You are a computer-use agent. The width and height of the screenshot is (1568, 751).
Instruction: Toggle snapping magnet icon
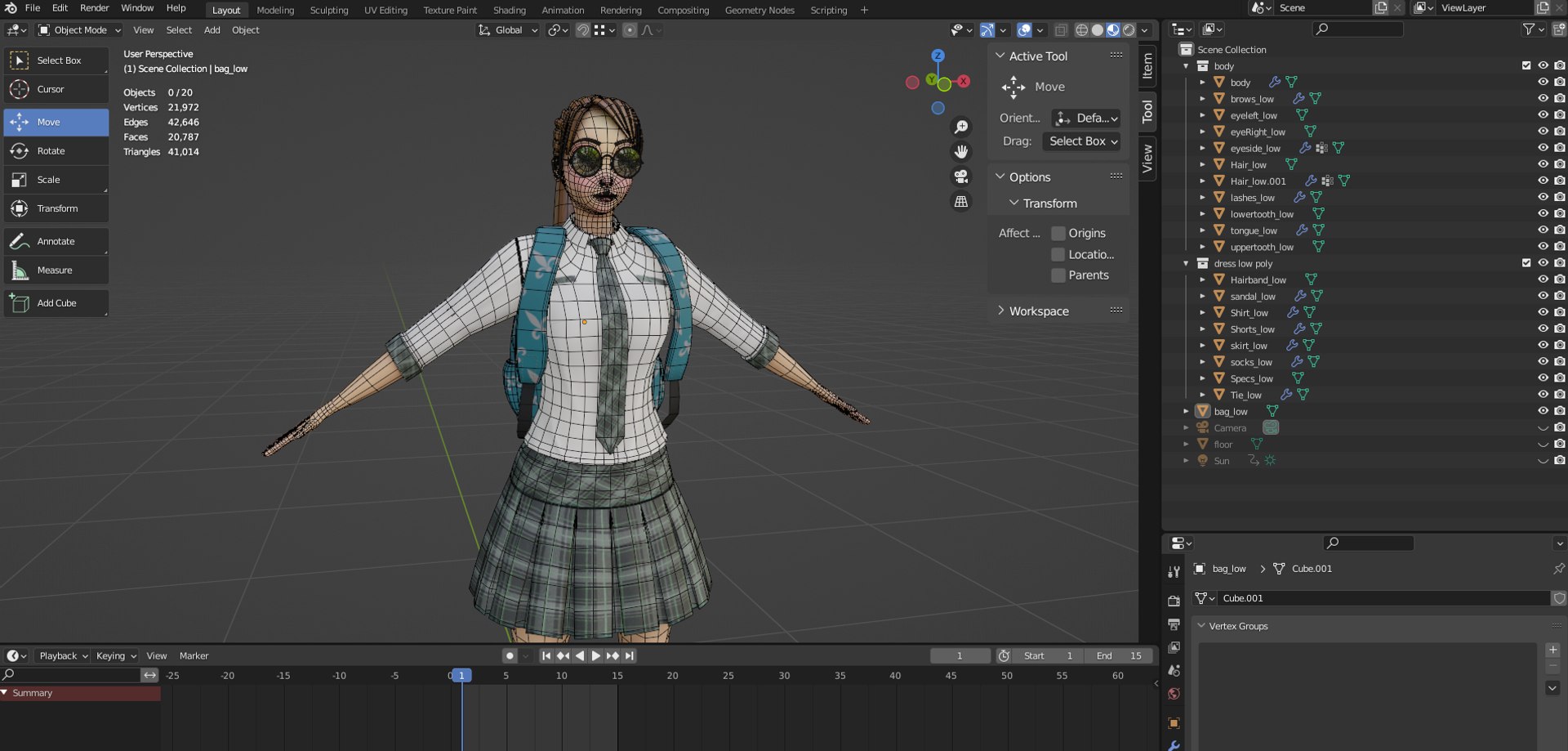click(x=582, y=30)
